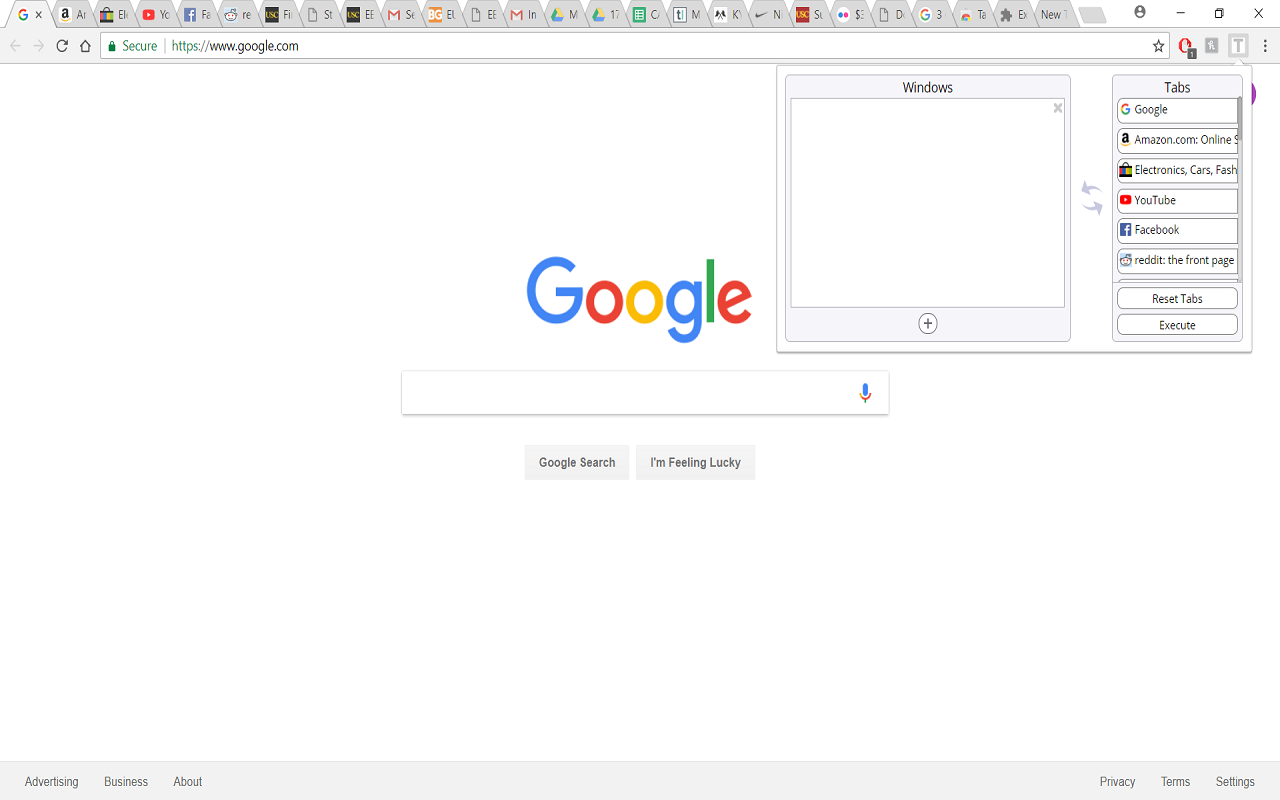Switch to the green Sheets tab
The width and height of the screenshot is (1280, 800).
[x=646, y=15]
